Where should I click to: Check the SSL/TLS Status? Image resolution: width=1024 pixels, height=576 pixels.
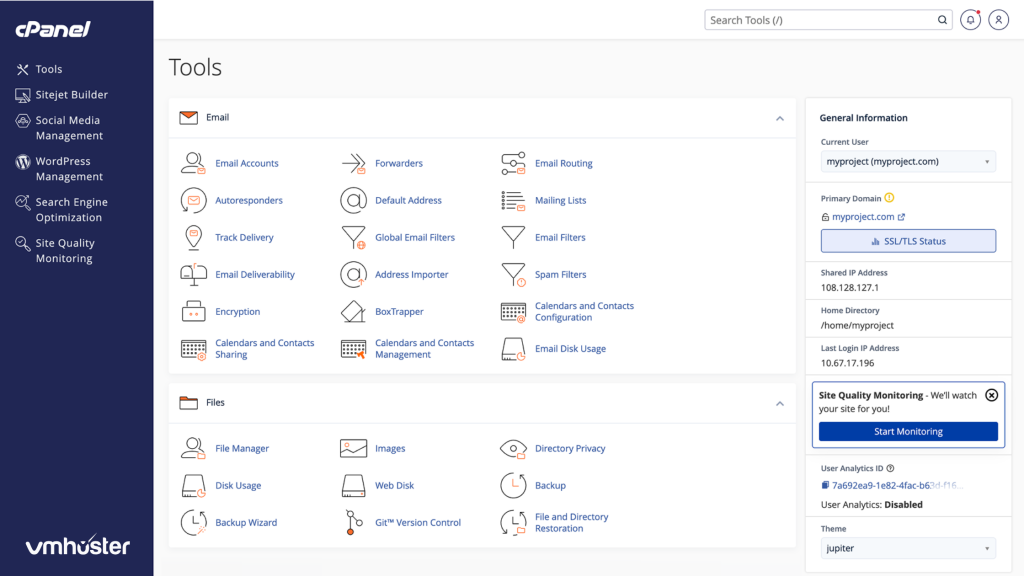tap(907, 240)
